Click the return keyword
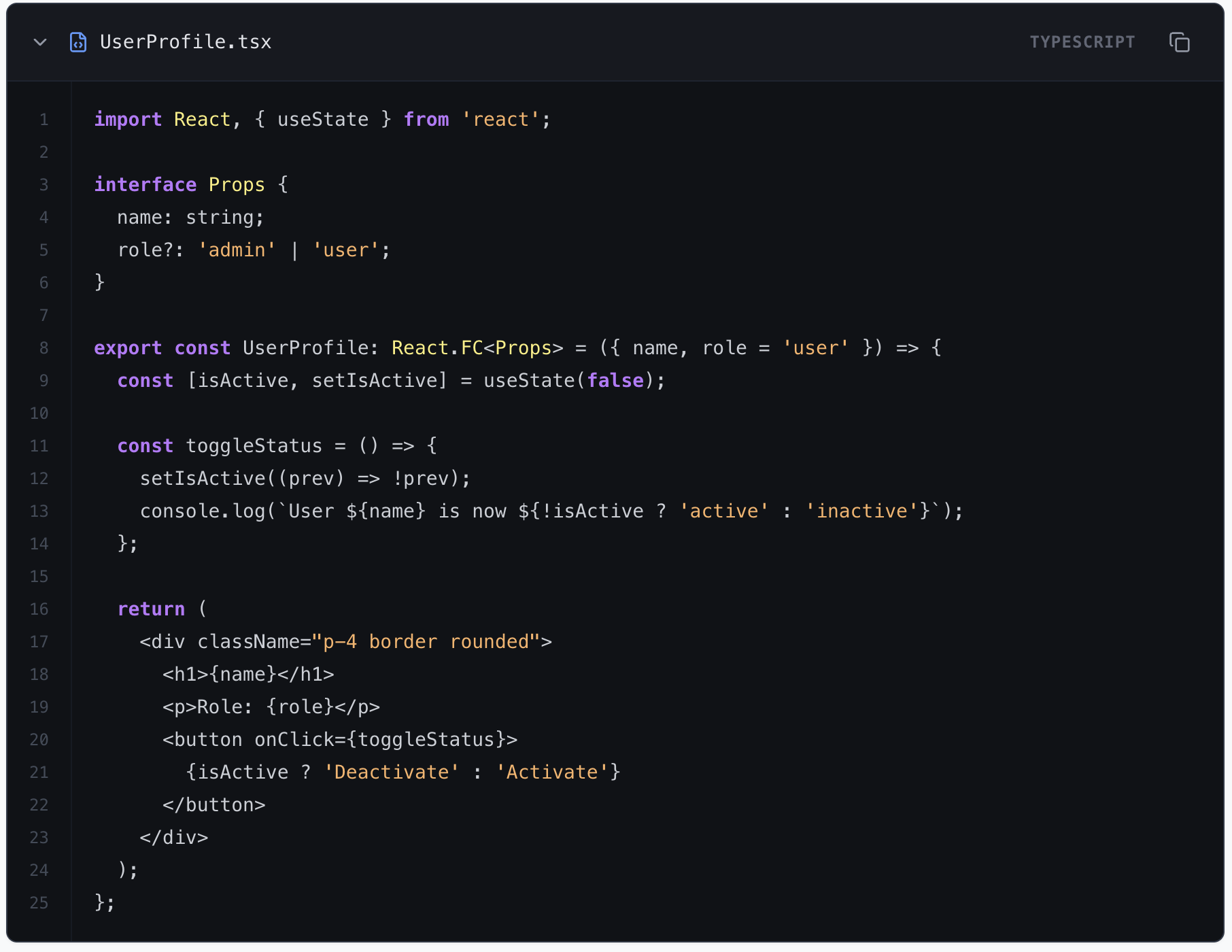Viewport: 1232px width, 952px height. 151,609
